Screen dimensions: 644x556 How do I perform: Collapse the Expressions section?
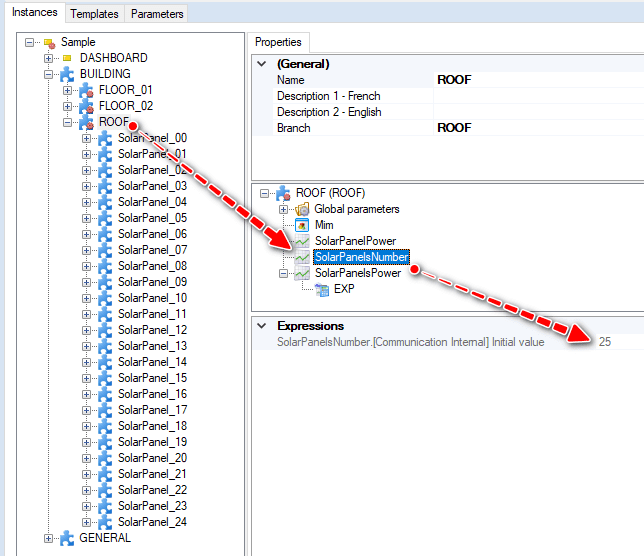pyautogui.click(x=261, y=326)
